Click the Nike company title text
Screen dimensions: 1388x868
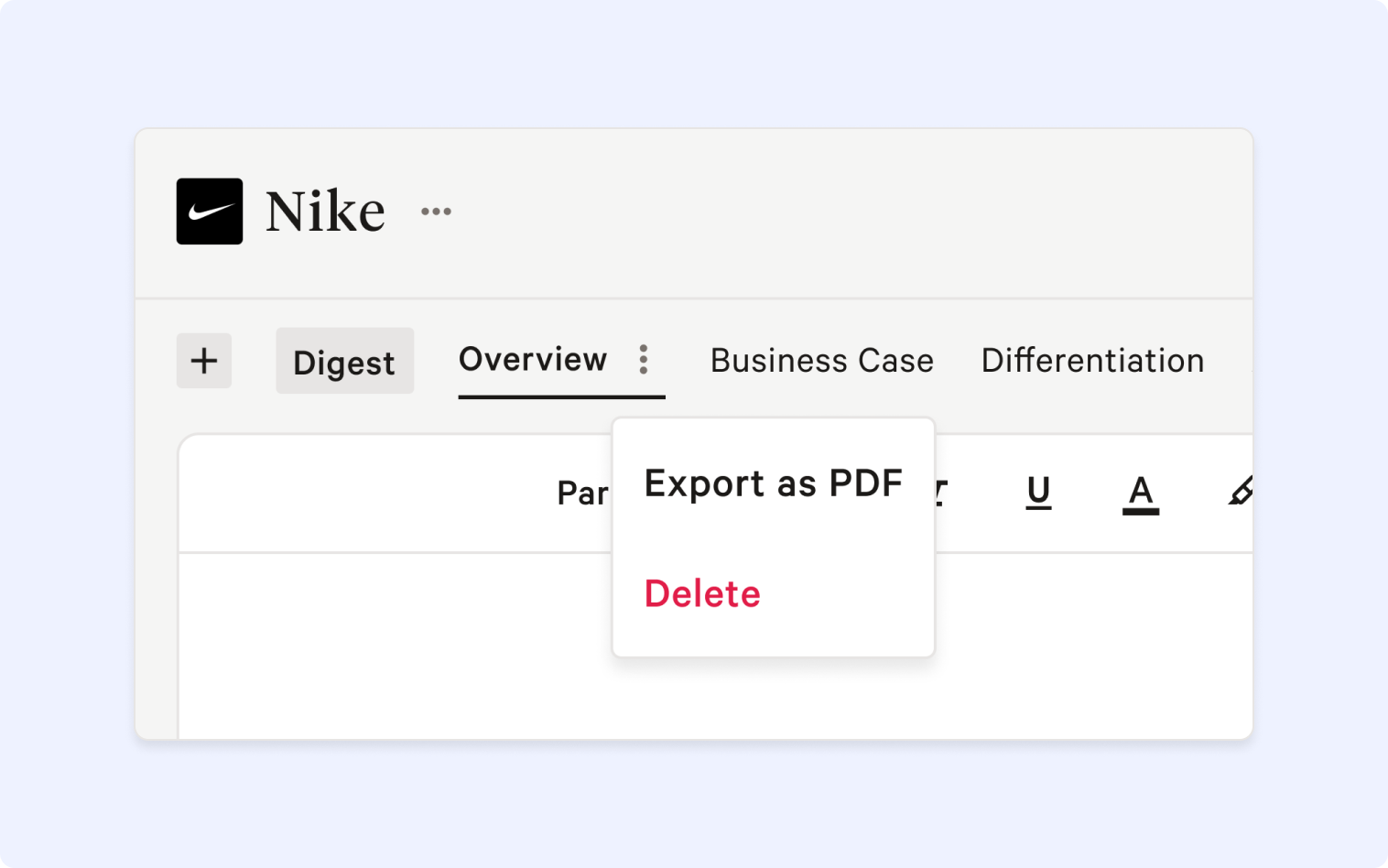pos(325,212)
